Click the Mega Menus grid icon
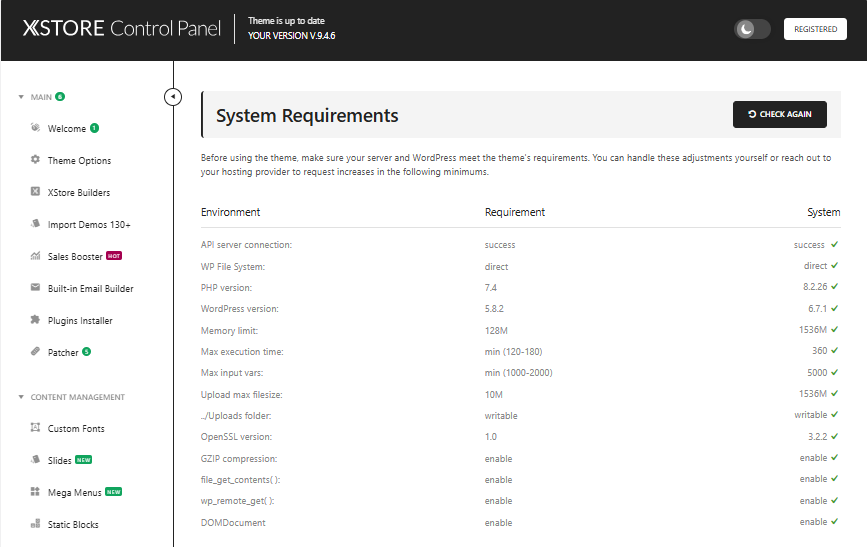 [35, 492]
